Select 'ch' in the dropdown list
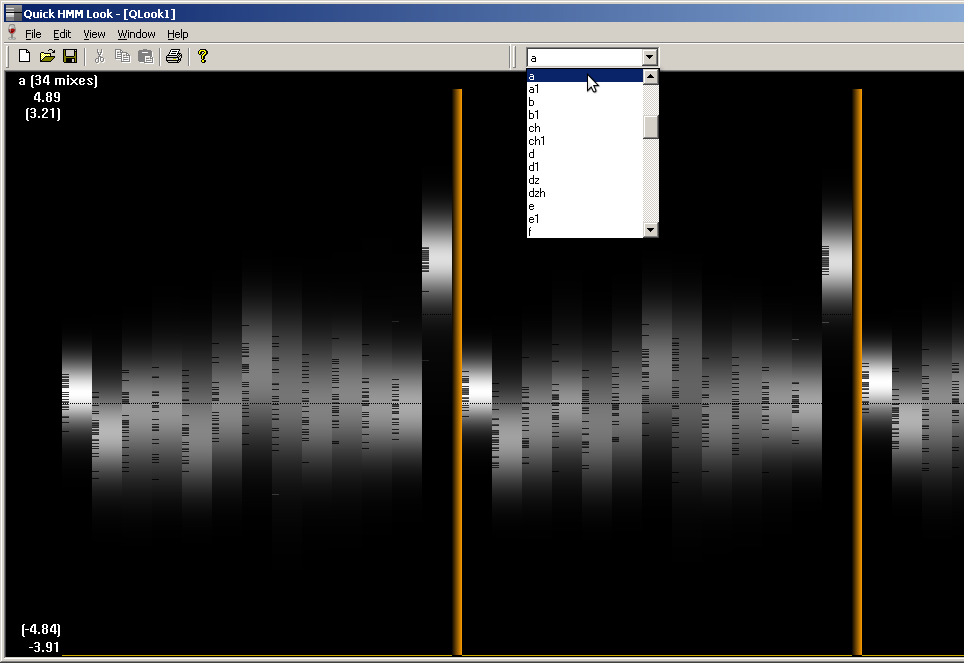This screenshot has width=964, height=663. (x=585, y=127)
